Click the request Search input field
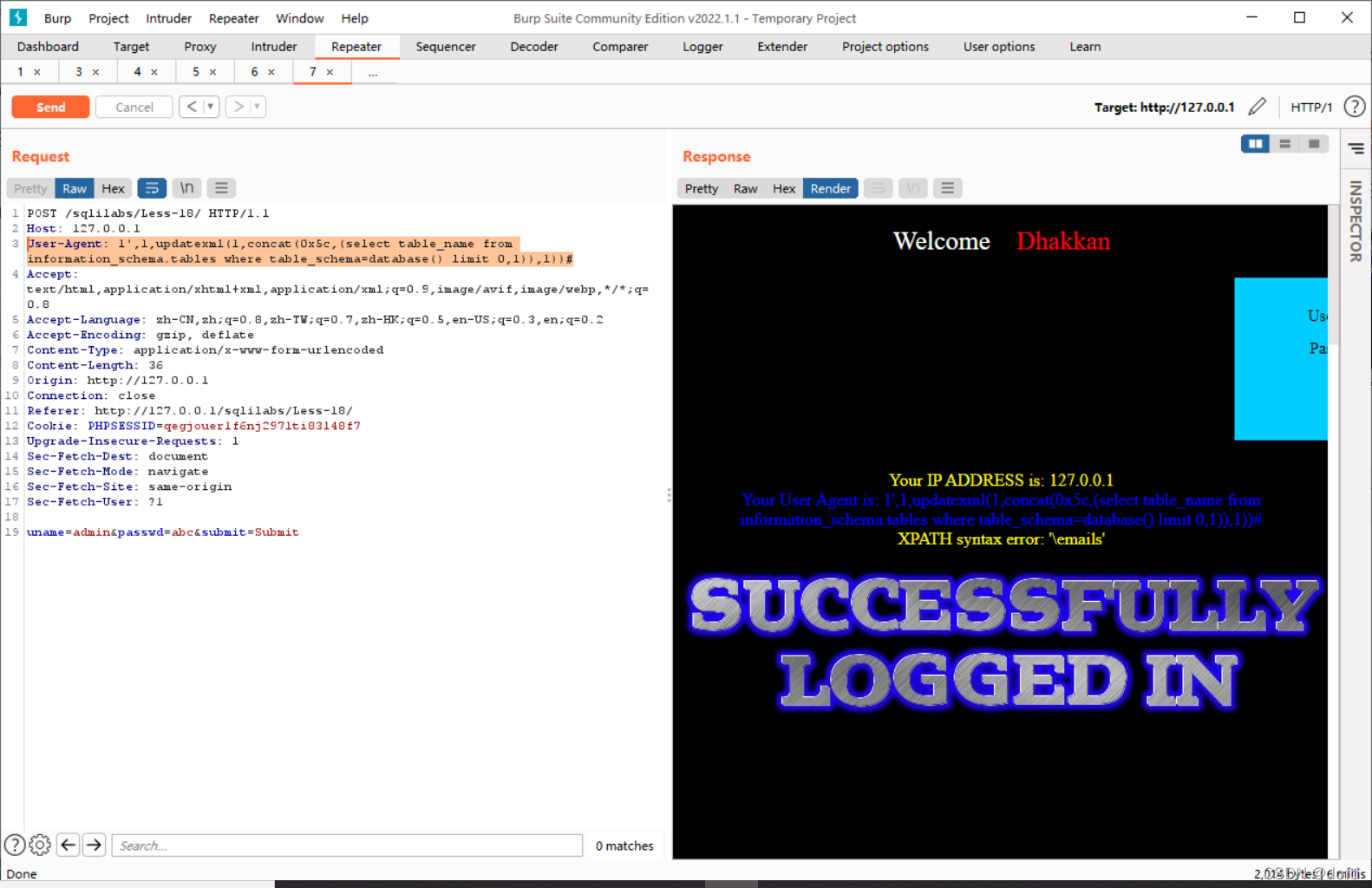 (x=347, y=845)
